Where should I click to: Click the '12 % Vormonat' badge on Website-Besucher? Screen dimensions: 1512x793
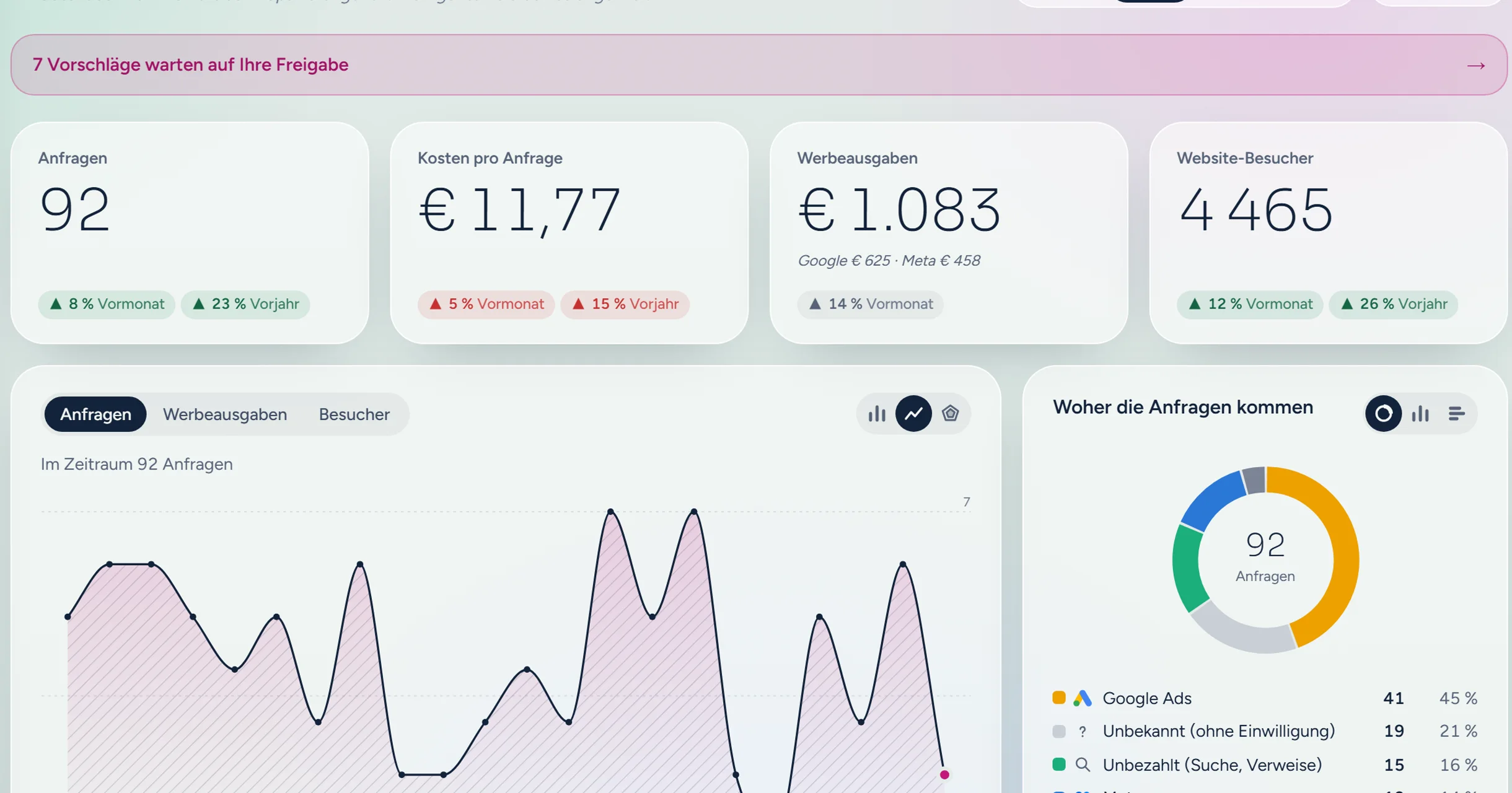(1250, 304)
